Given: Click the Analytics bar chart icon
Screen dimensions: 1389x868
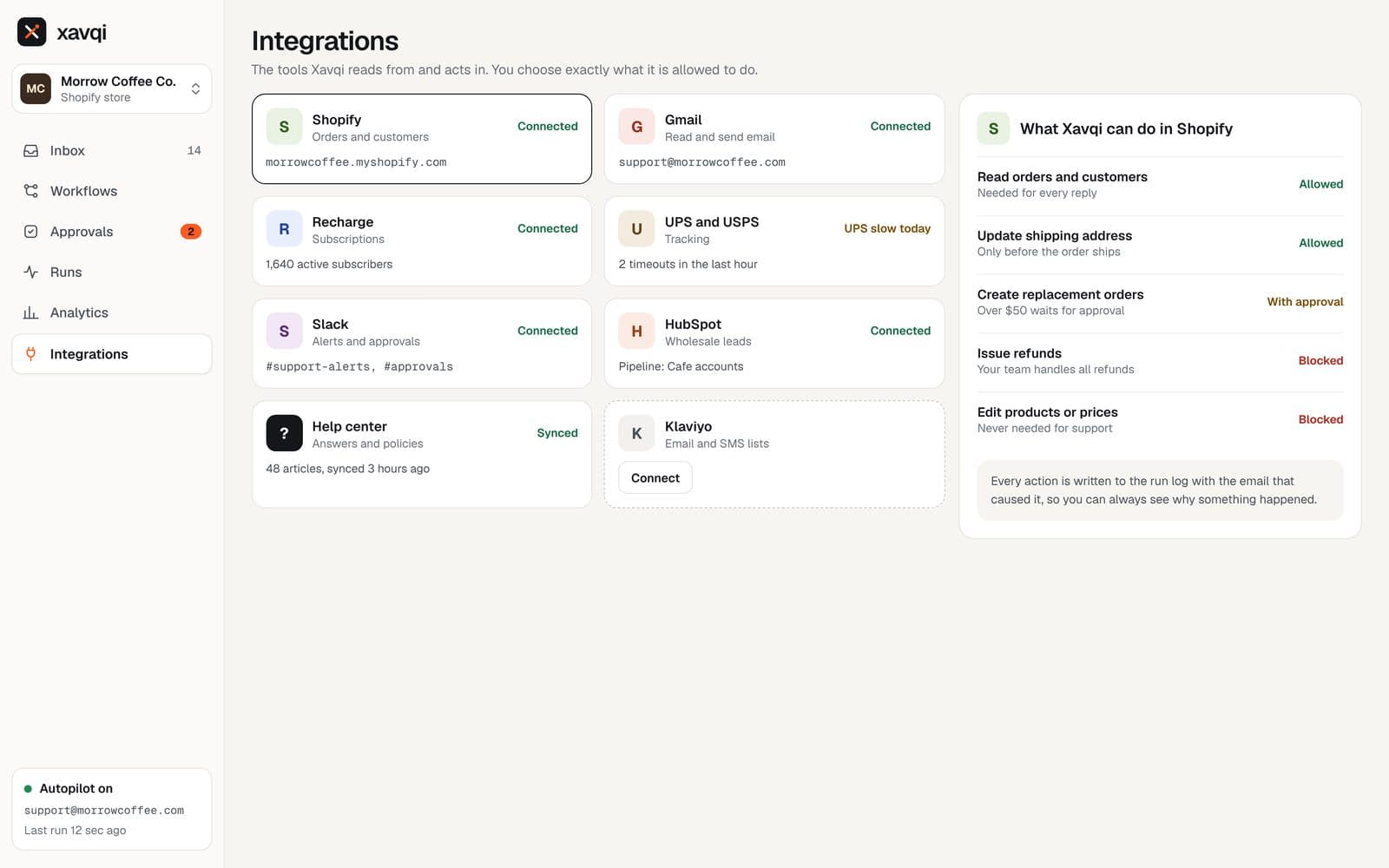Looking at the screenshot, I should coord(31,312).
